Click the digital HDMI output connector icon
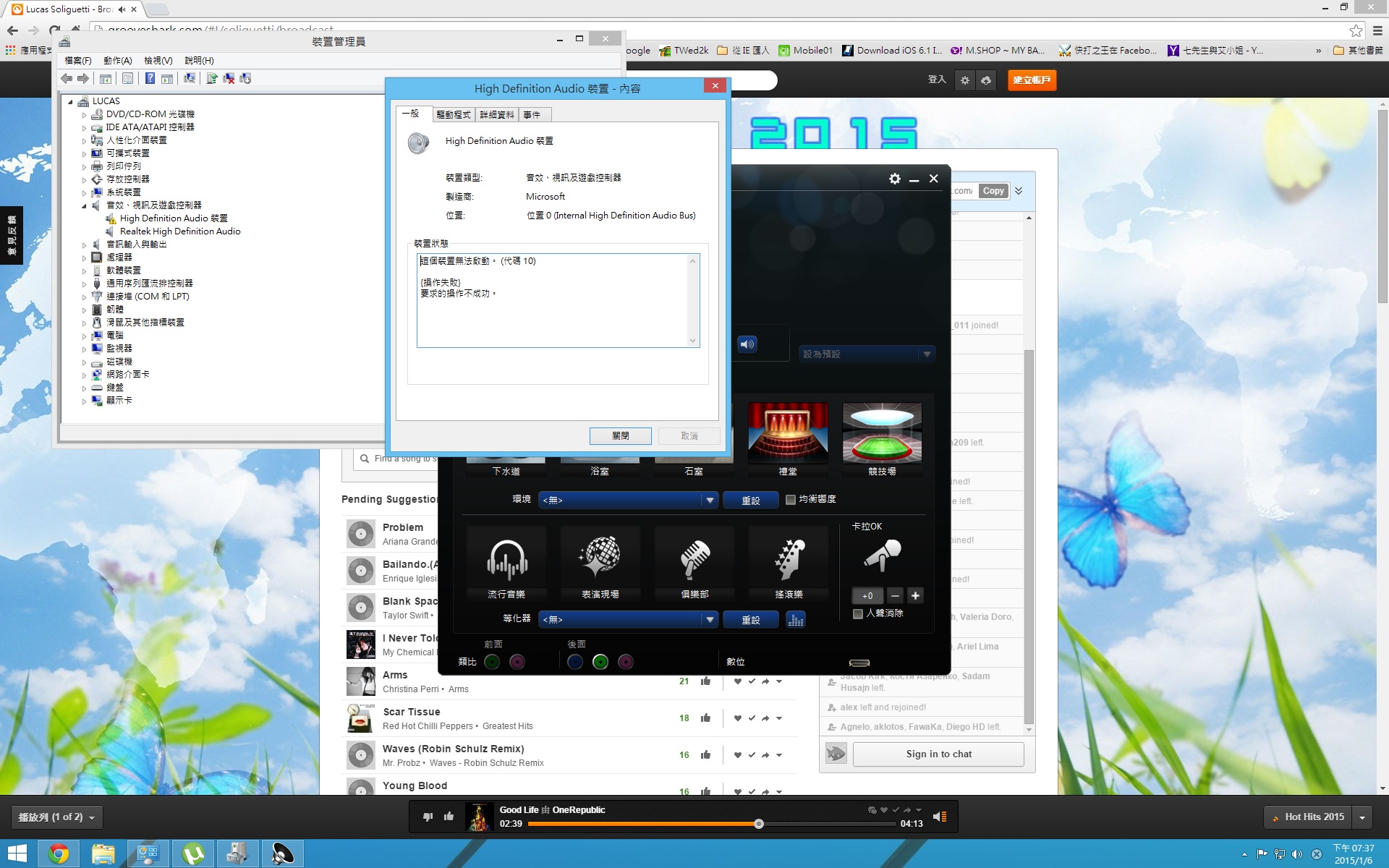 [x=859, y=663]
